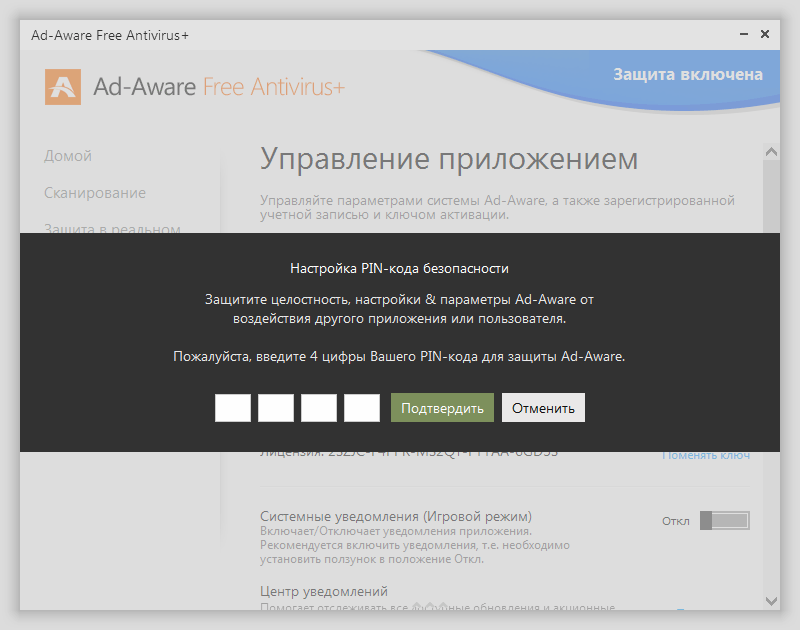The height and width of the screenshot is (630, 800).
Task: Open the Защита в реальном section
Action: 112,228
